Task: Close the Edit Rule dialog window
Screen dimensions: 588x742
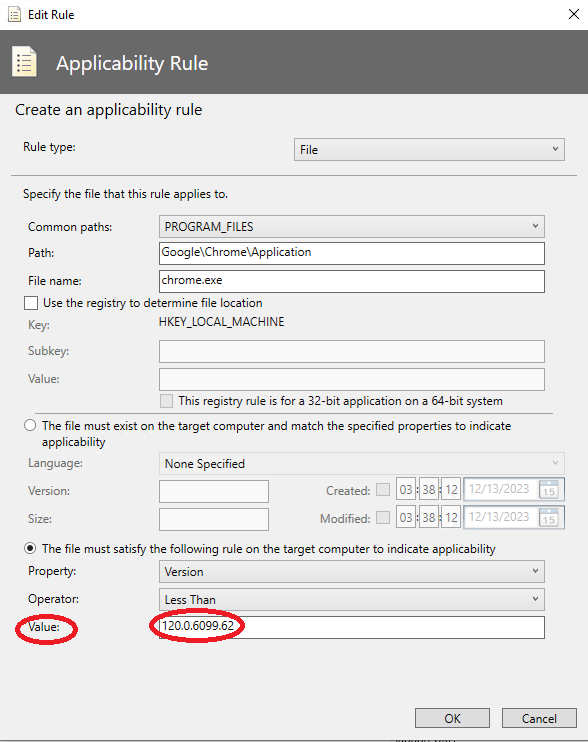Action: [x=573, y=14]
